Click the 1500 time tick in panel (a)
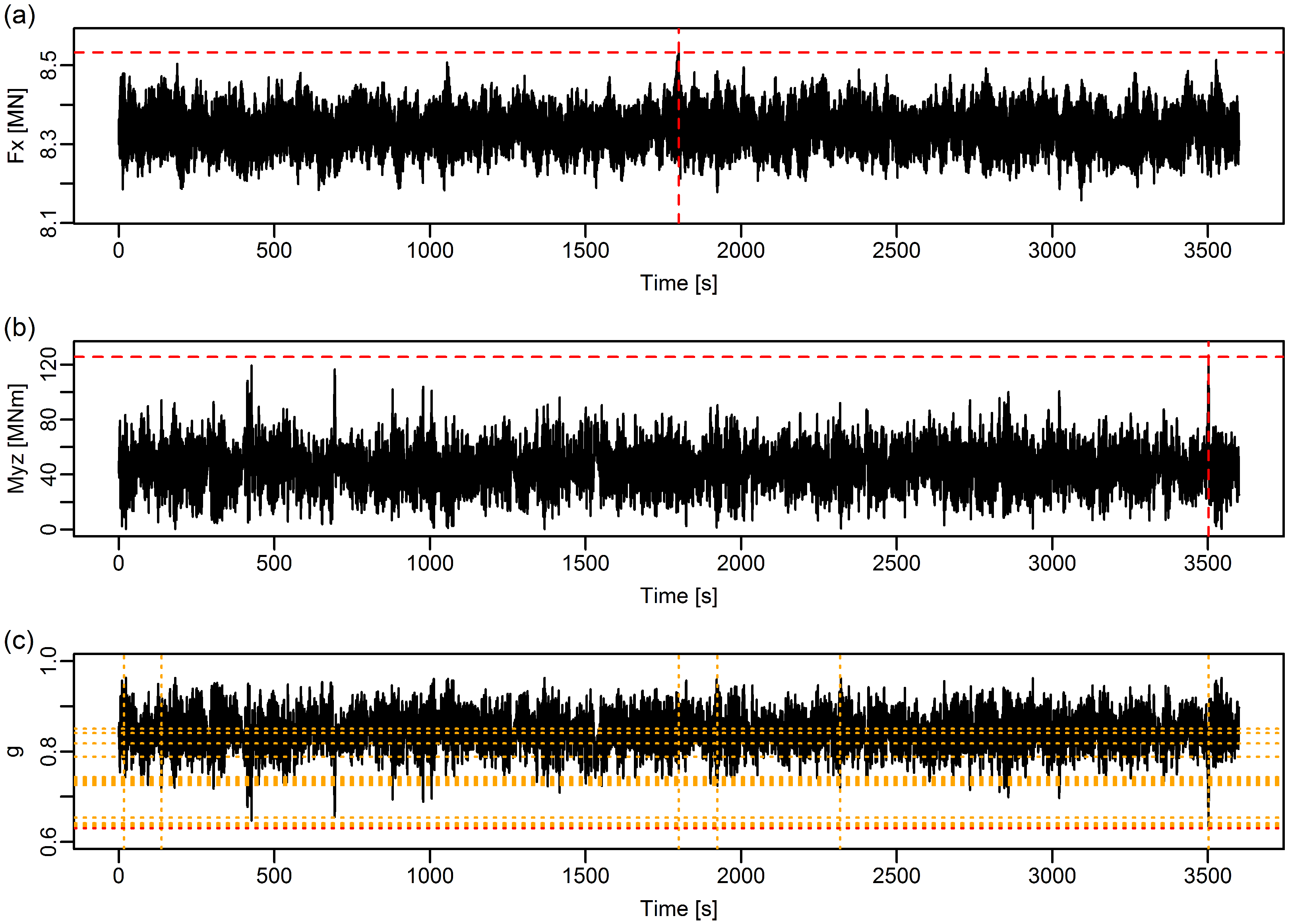 point(585,250)
